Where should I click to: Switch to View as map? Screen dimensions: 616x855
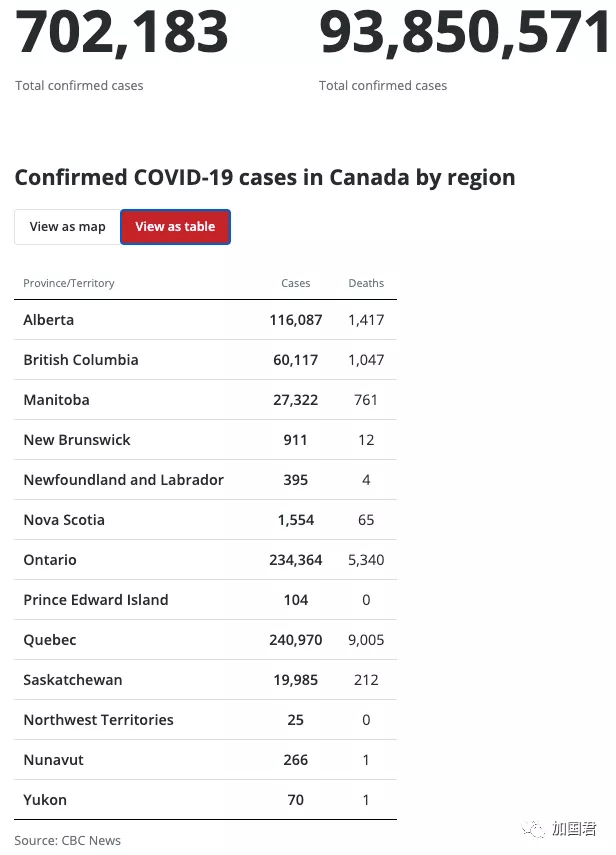68,227
